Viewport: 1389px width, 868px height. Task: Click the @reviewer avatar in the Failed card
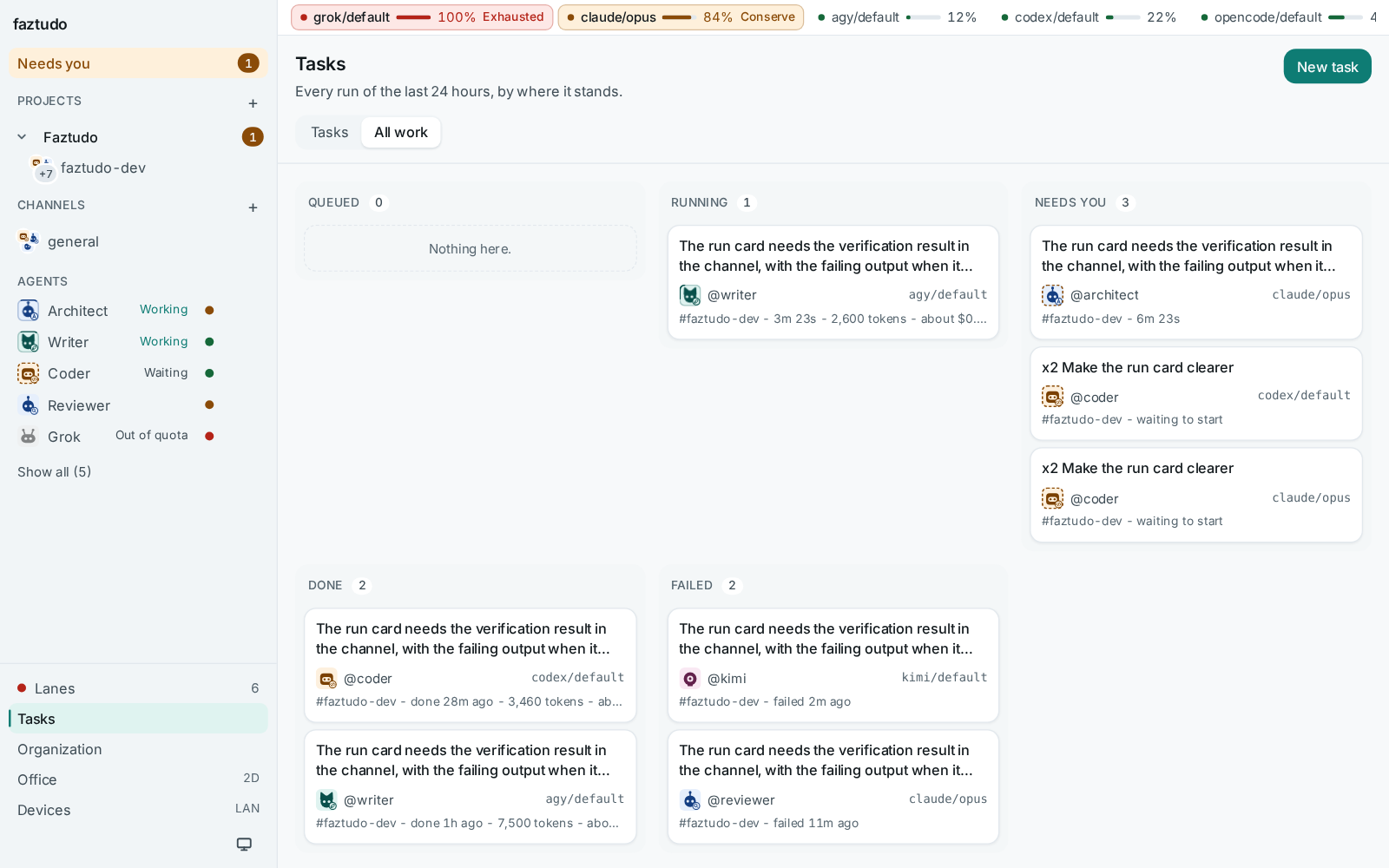[690, 800]
